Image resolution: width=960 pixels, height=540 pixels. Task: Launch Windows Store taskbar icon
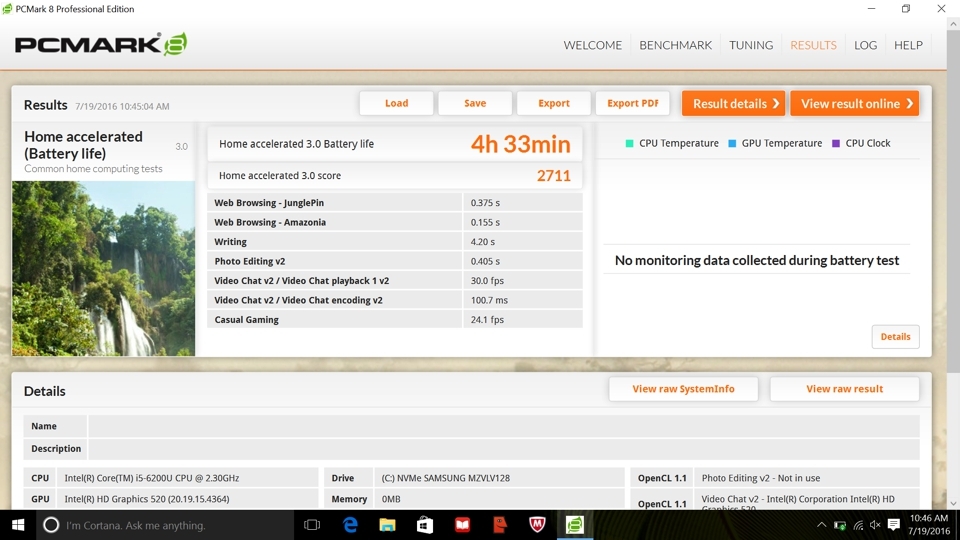coord(425,525)
